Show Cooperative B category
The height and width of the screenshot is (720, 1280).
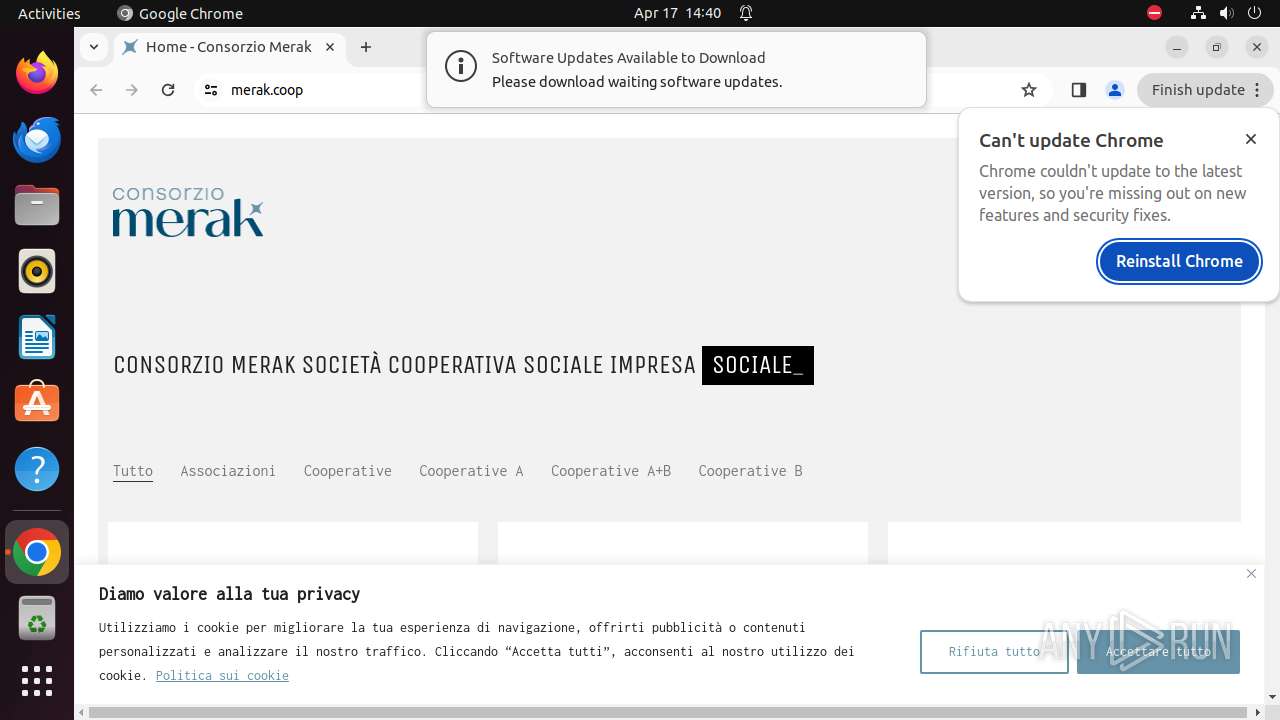(x=750, y=471)
